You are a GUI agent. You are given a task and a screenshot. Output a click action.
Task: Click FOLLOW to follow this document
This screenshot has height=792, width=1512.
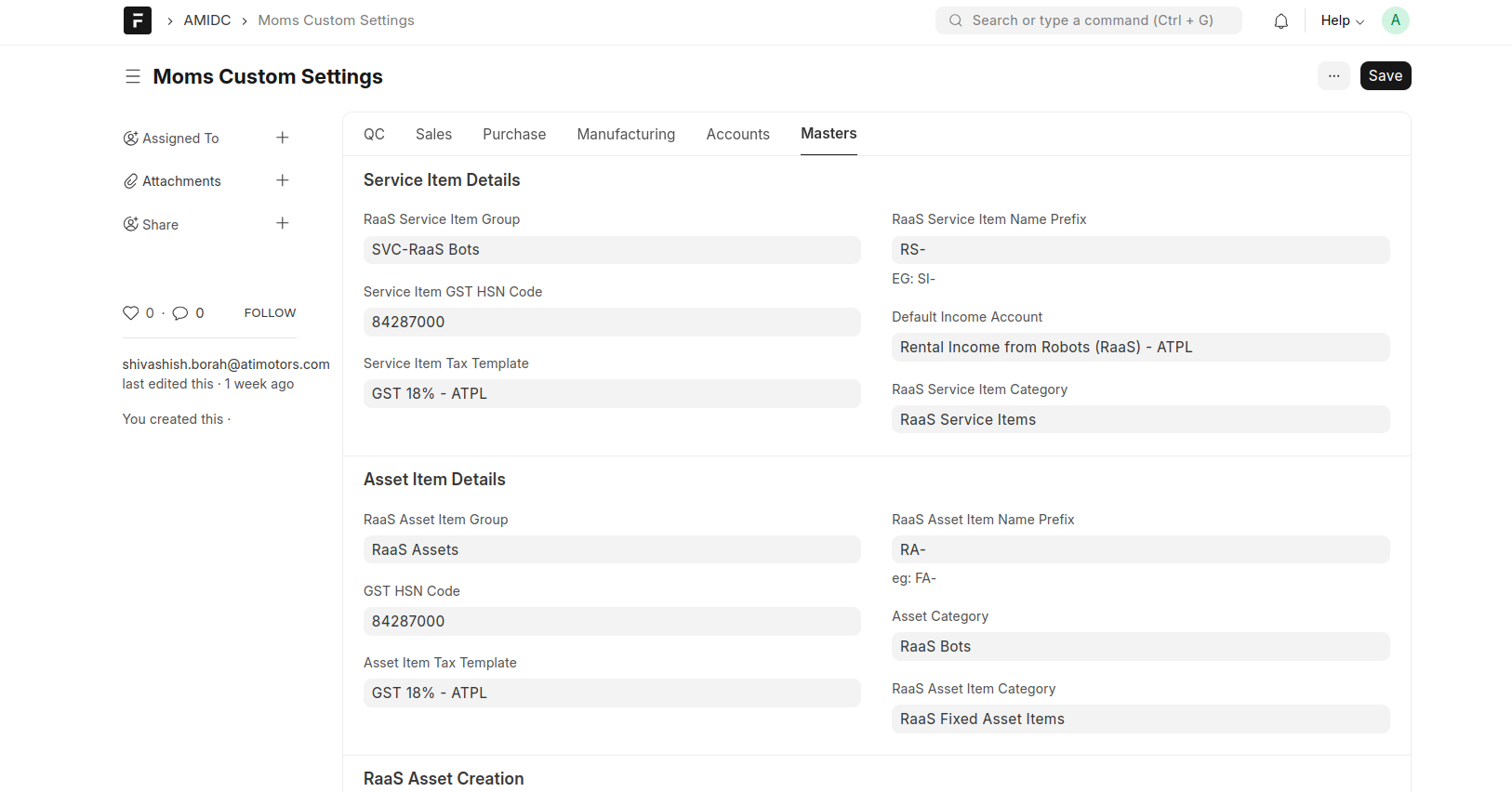pos(270,313)
